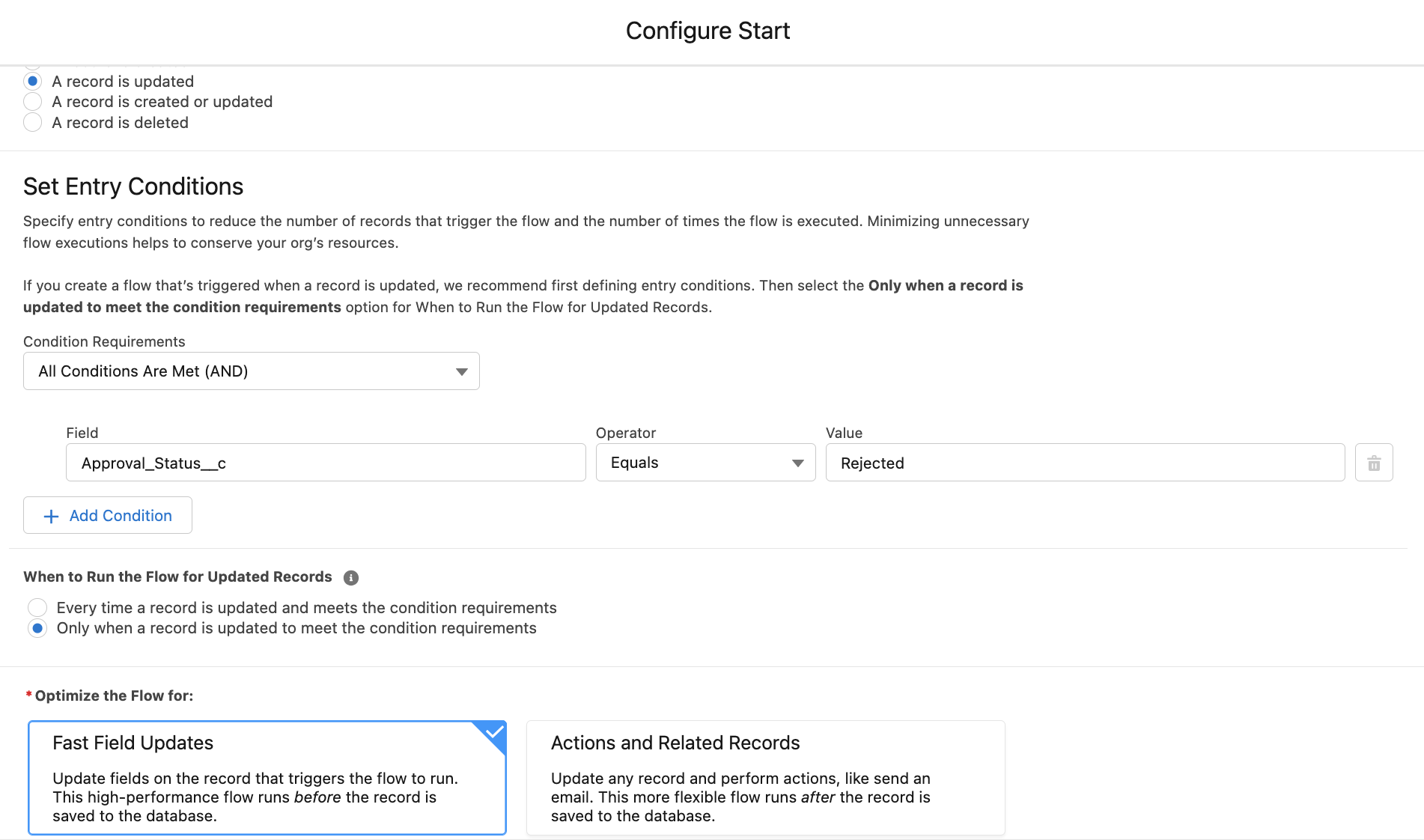
Task: Choose 'Every time a record is updated' option
Action: pyautogui.click(x=37, y=607)
